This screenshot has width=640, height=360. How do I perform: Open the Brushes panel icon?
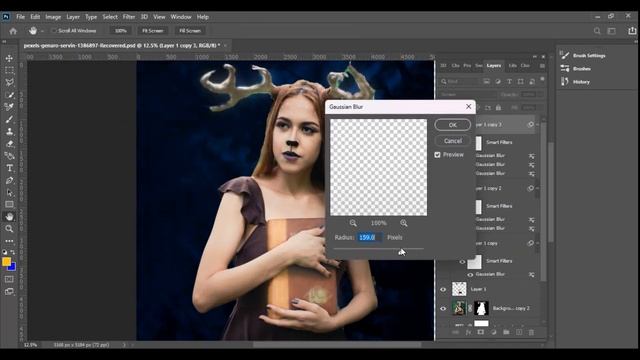[565, 69]
